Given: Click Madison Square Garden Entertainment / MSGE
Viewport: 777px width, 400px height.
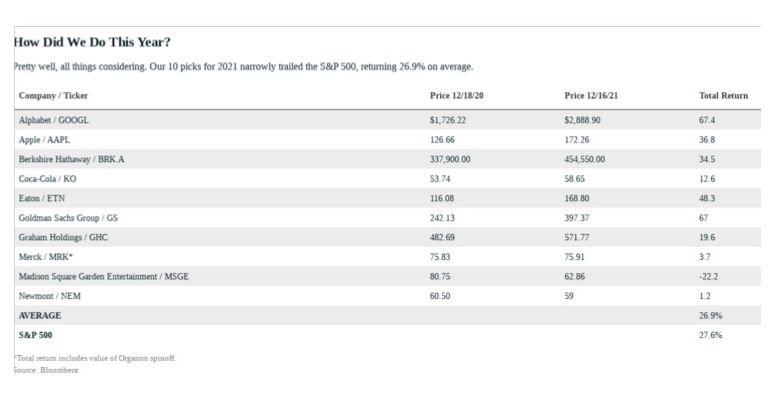Looking at the screenshot, I should 104,276.
